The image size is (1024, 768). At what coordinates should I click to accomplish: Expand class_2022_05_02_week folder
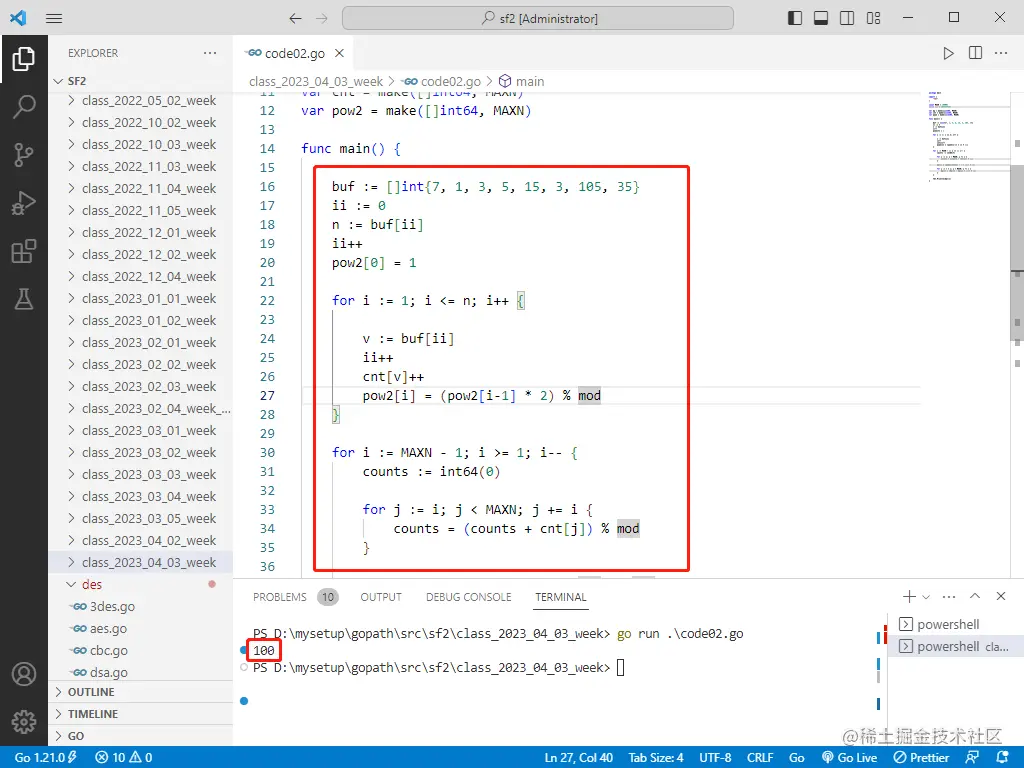click(140, 101)
